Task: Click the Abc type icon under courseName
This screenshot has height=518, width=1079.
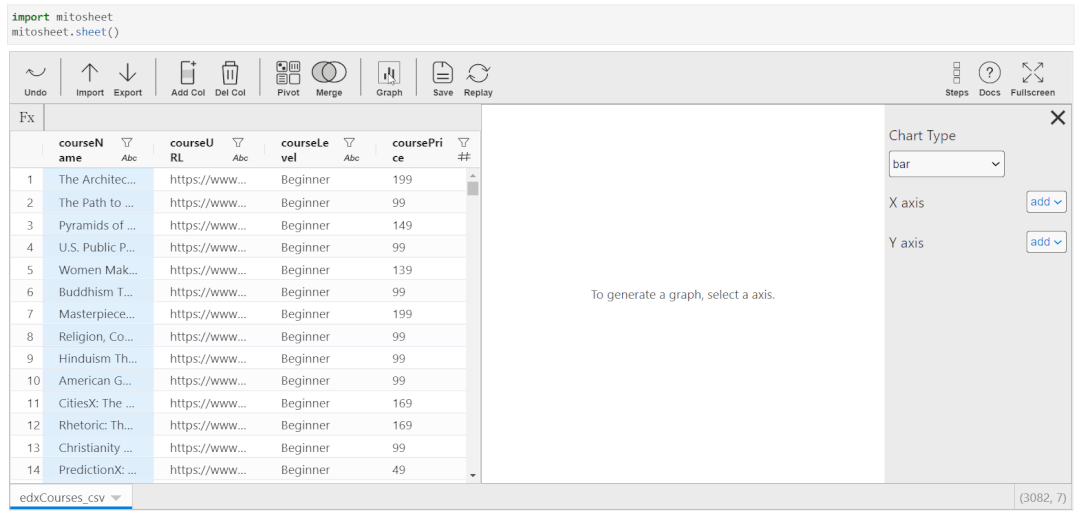Action: (129, 158)
